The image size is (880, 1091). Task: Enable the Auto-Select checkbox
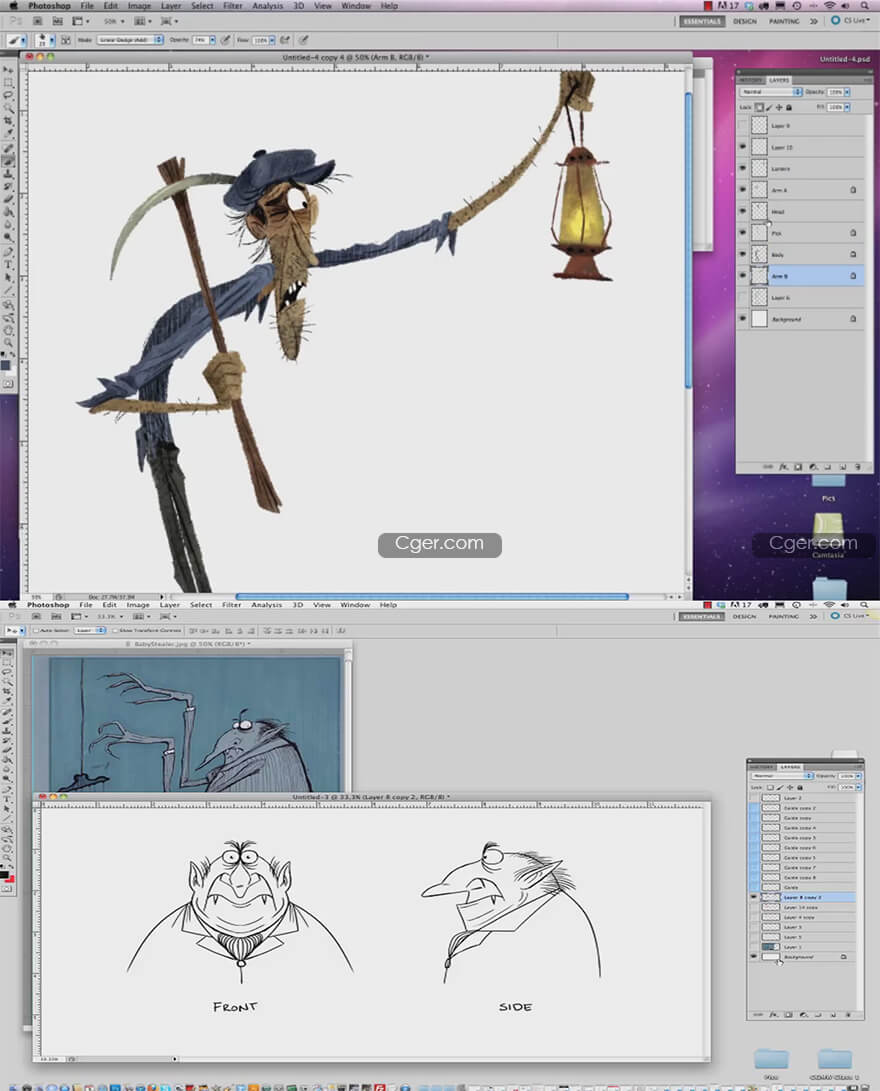[x=36, y=630]
